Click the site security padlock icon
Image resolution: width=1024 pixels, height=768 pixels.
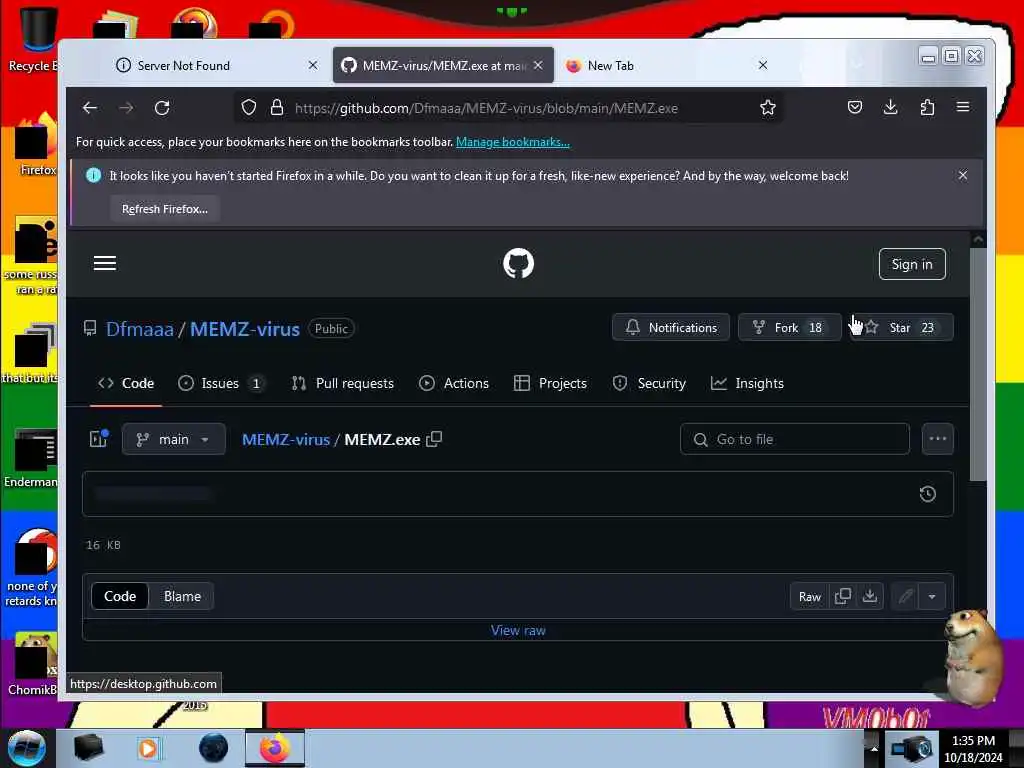coord(277,108)
